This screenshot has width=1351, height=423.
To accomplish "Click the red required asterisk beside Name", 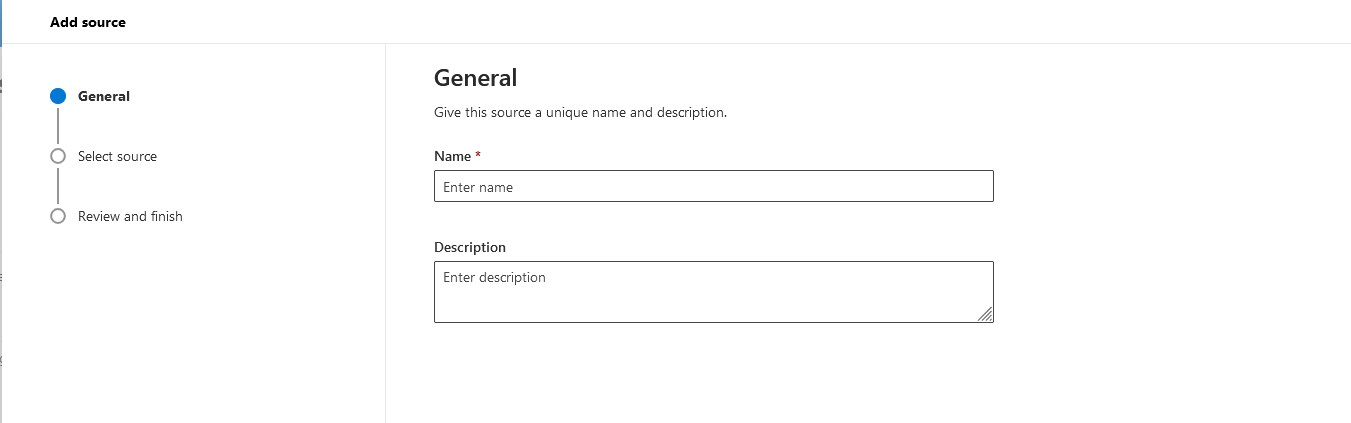I will coord(478,156).
